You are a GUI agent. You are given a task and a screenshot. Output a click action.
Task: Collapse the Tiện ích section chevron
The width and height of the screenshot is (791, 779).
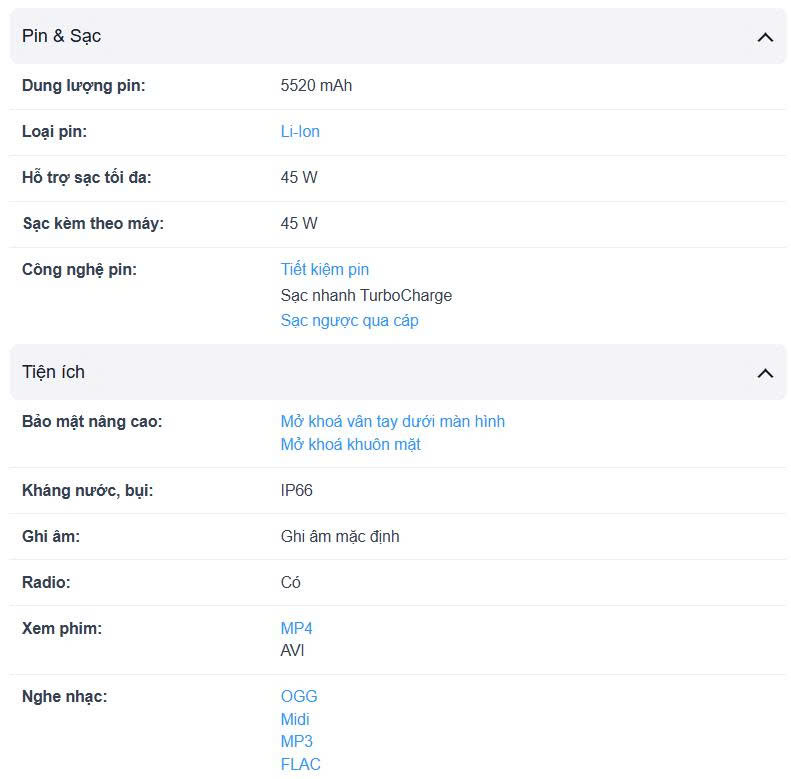click(765, 373)
